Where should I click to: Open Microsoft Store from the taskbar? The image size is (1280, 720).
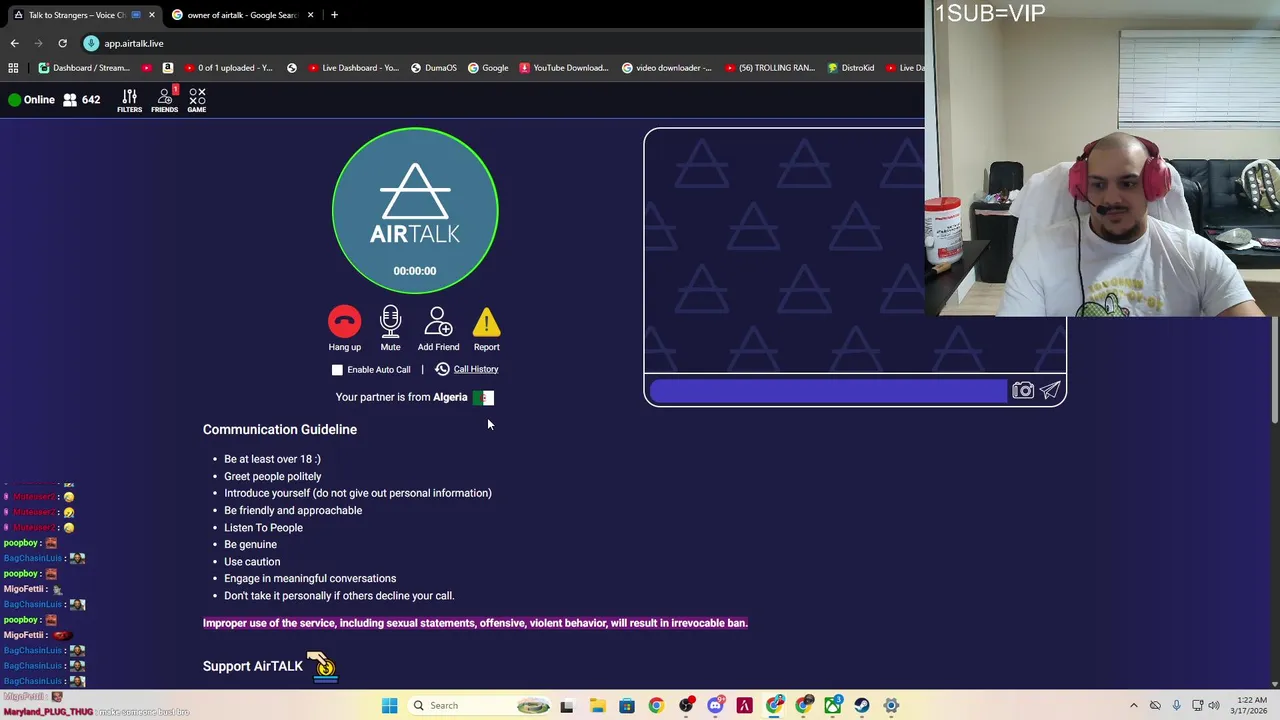tap(626, 706)
